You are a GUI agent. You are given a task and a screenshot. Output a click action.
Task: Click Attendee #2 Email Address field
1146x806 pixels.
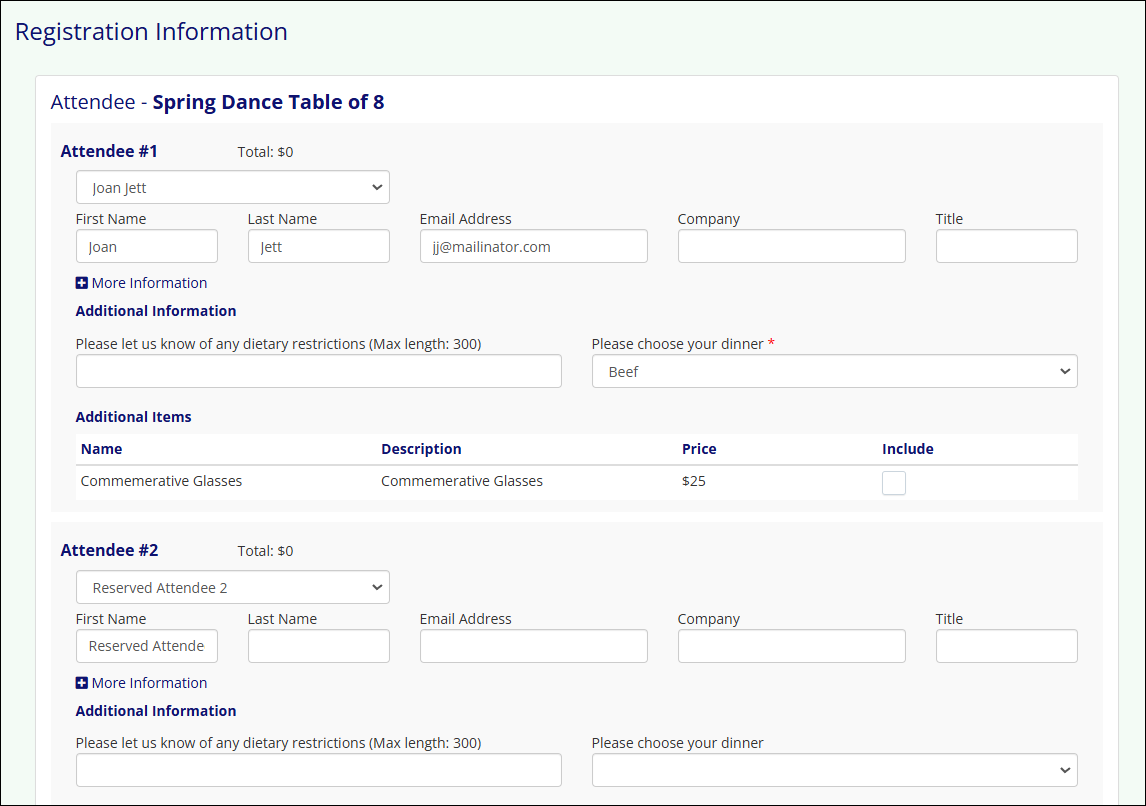pos(533,646)
